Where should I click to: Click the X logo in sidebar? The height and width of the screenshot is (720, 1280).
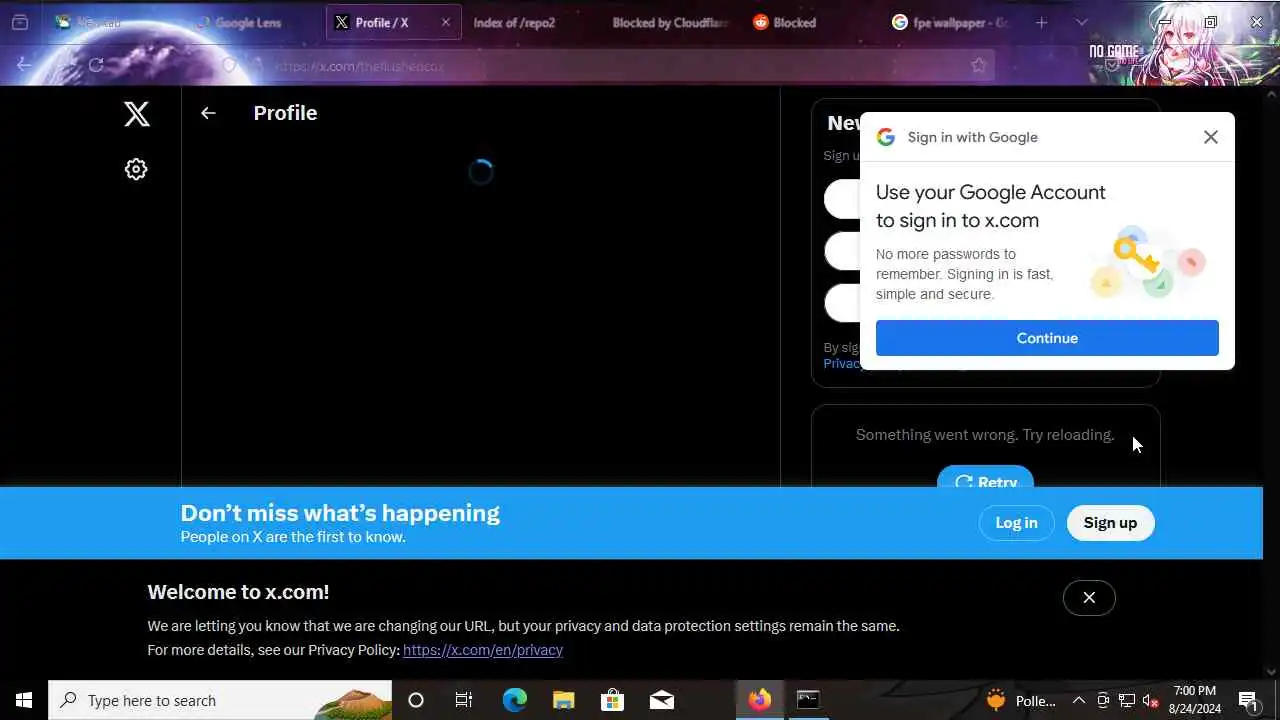click(137, 114)
